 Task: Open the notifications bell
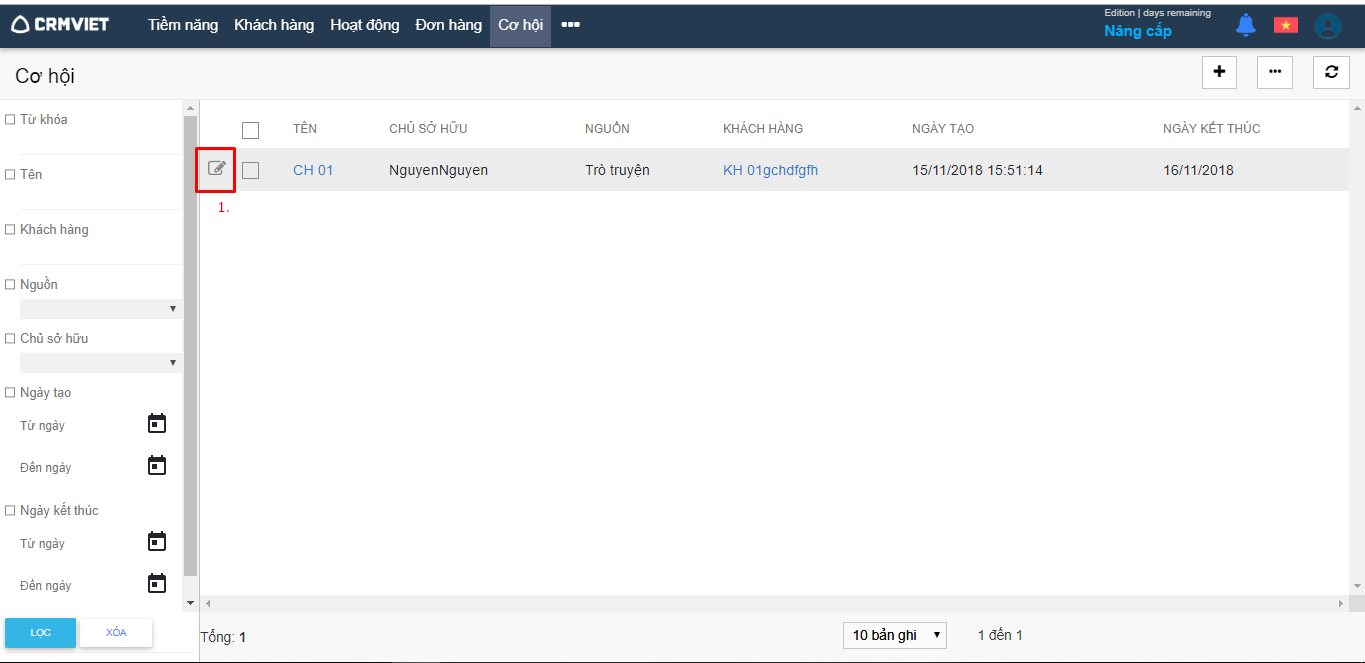[1245, 26]
